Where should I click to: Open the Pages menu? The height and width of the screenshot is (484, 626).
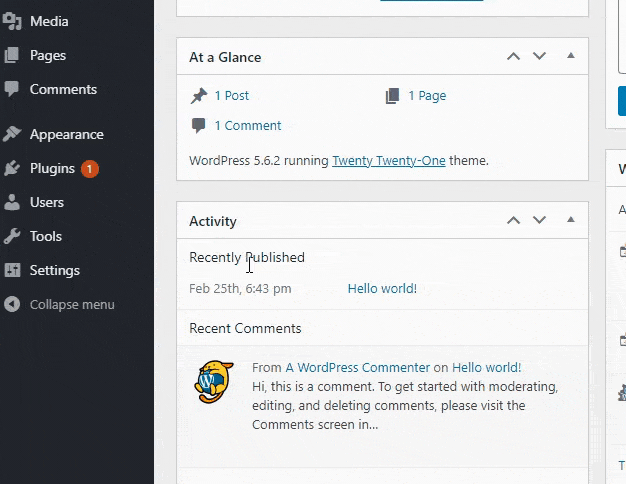(x=48, y=56)
